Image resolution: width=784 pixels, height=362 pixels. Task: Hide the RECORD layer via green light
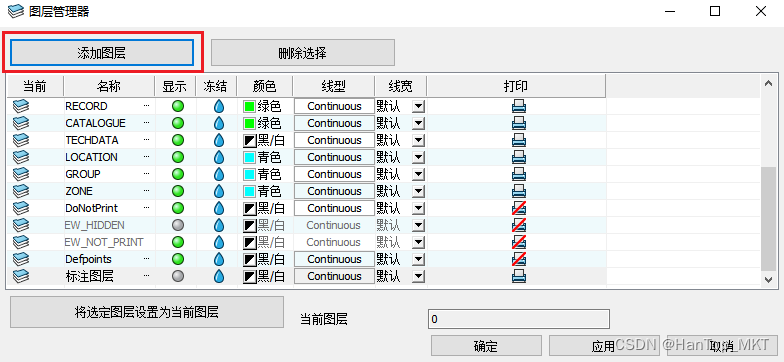click(x=178, y=106)
